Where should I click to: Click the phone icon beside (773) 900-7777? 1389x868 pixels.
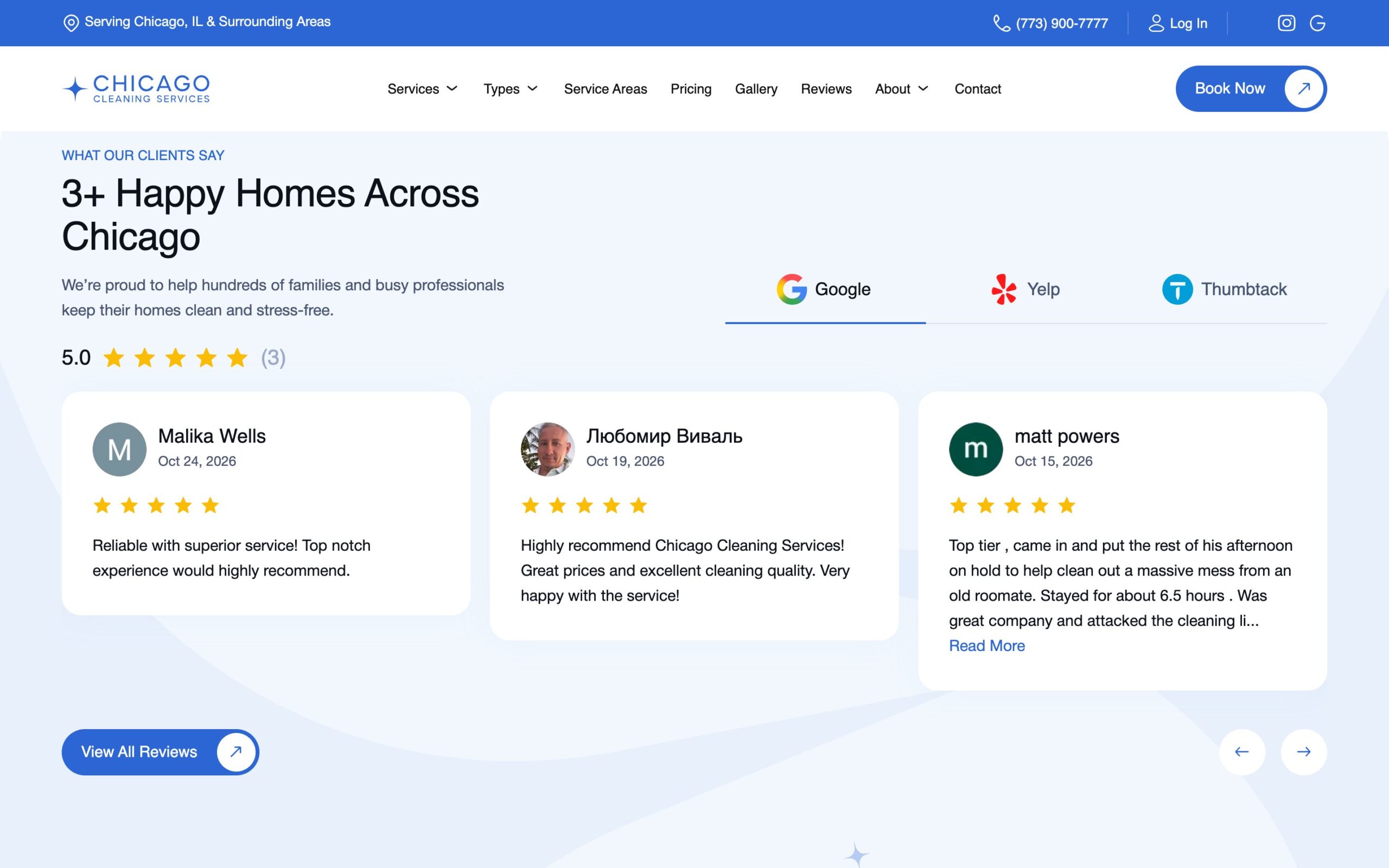tap(1002, 23)
